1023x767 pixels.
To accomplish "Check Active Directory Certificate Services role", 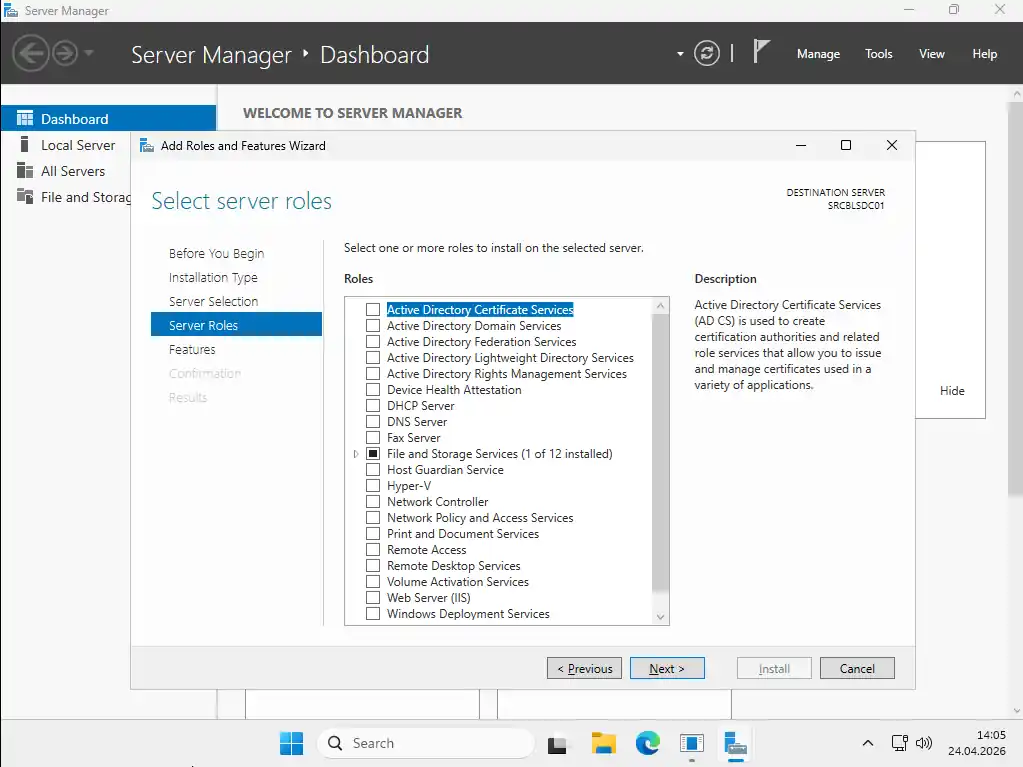I will (373, 310).
